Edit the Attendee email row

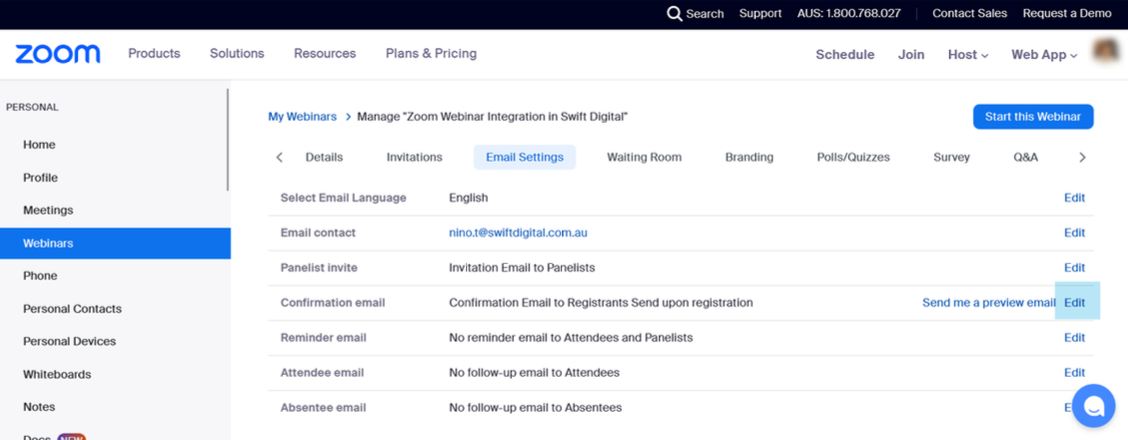point(1074,372)
